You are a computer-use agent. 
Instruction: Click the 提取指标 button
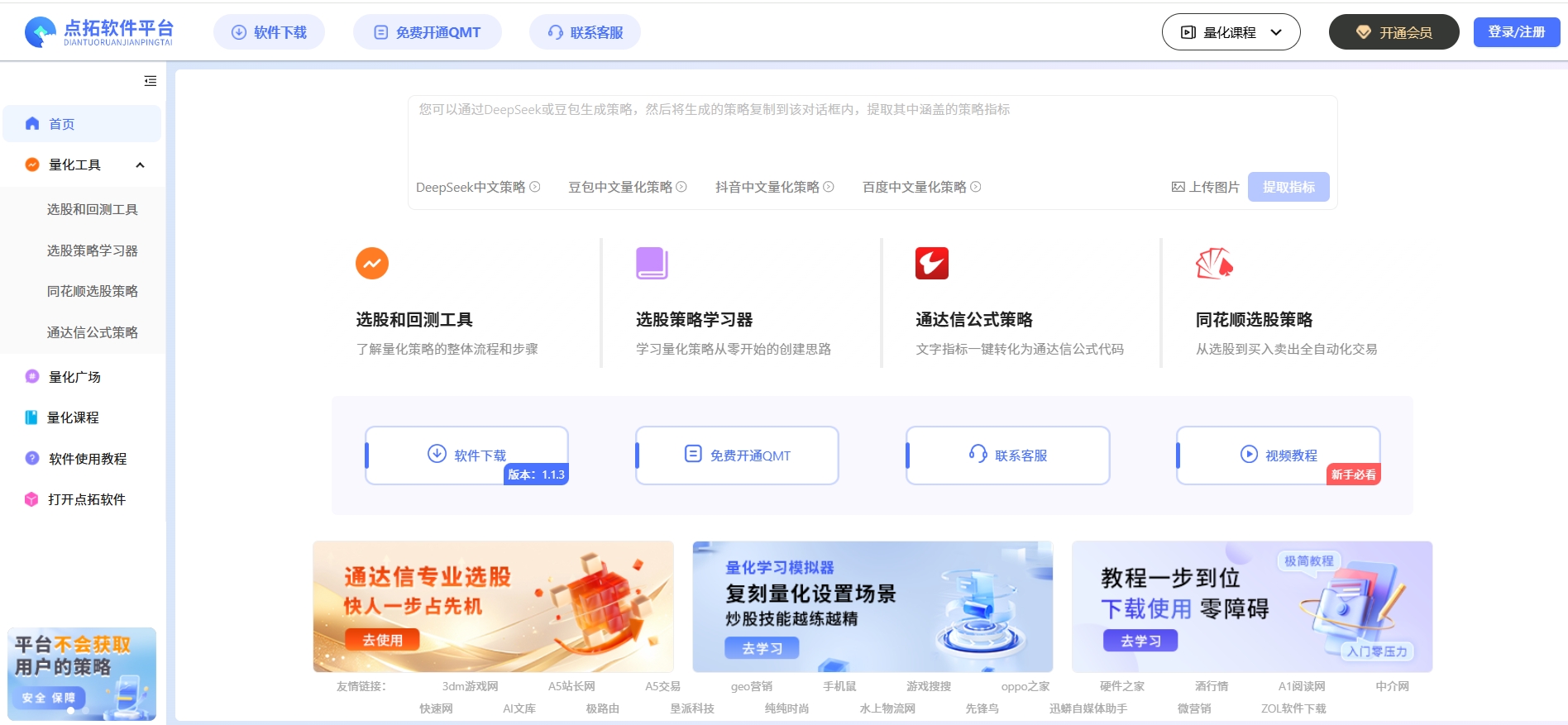pyautogui.click(x=1288, y=187)
